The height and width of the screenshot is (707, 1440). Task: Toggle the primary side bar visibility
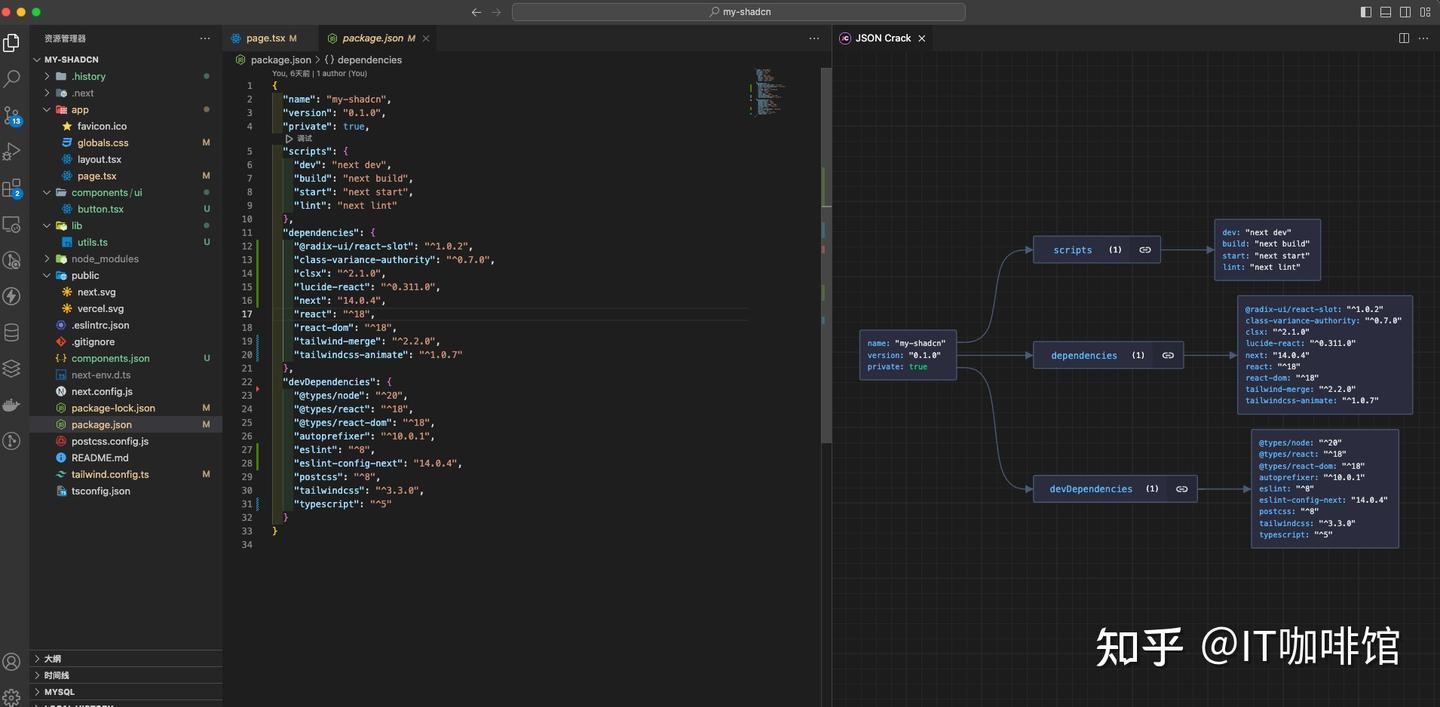pos(1367,12)
